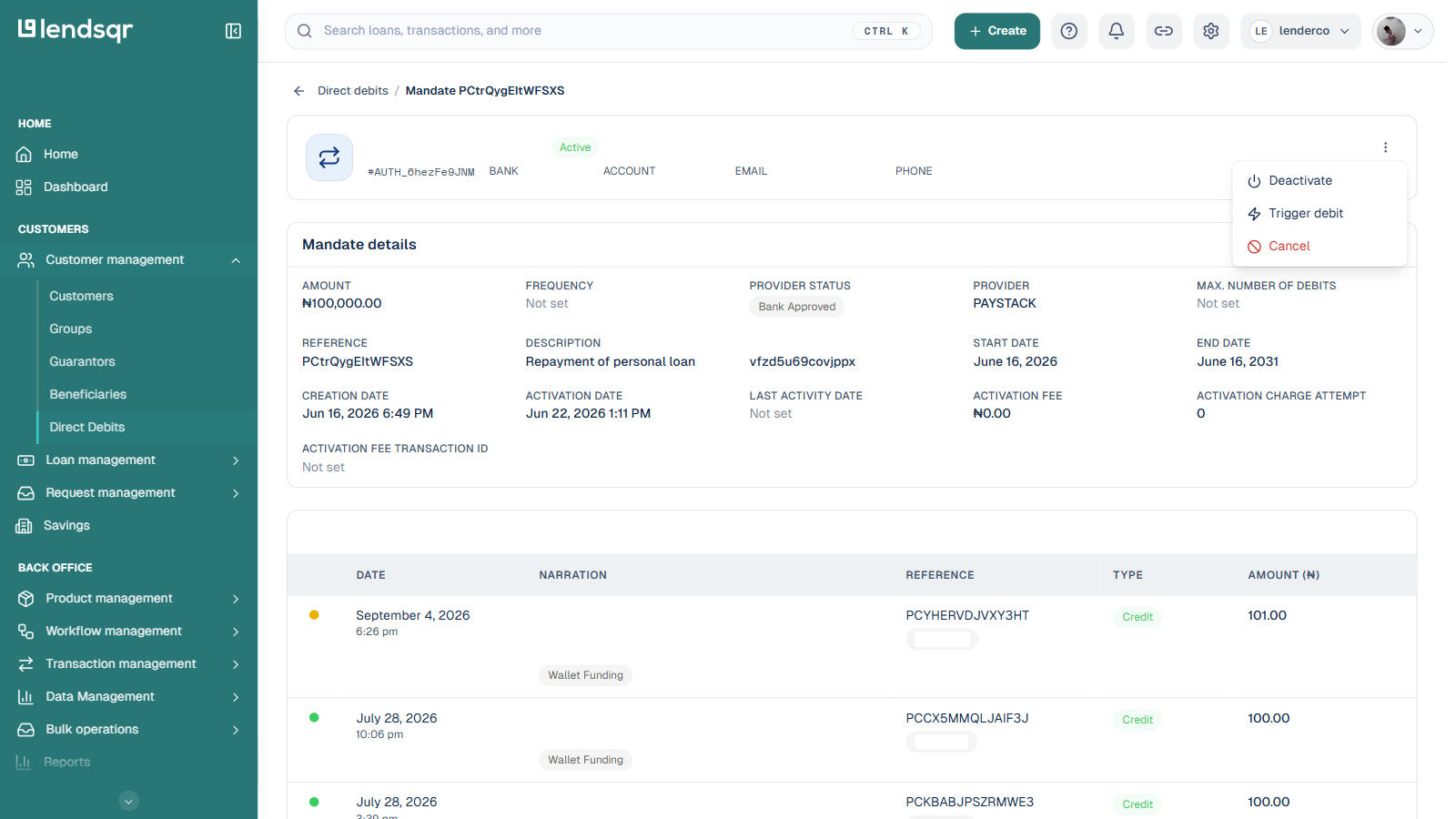Click the Create button
This screenshot has width=1456, height=819.
pyautogui.click(x=996, y=31)
